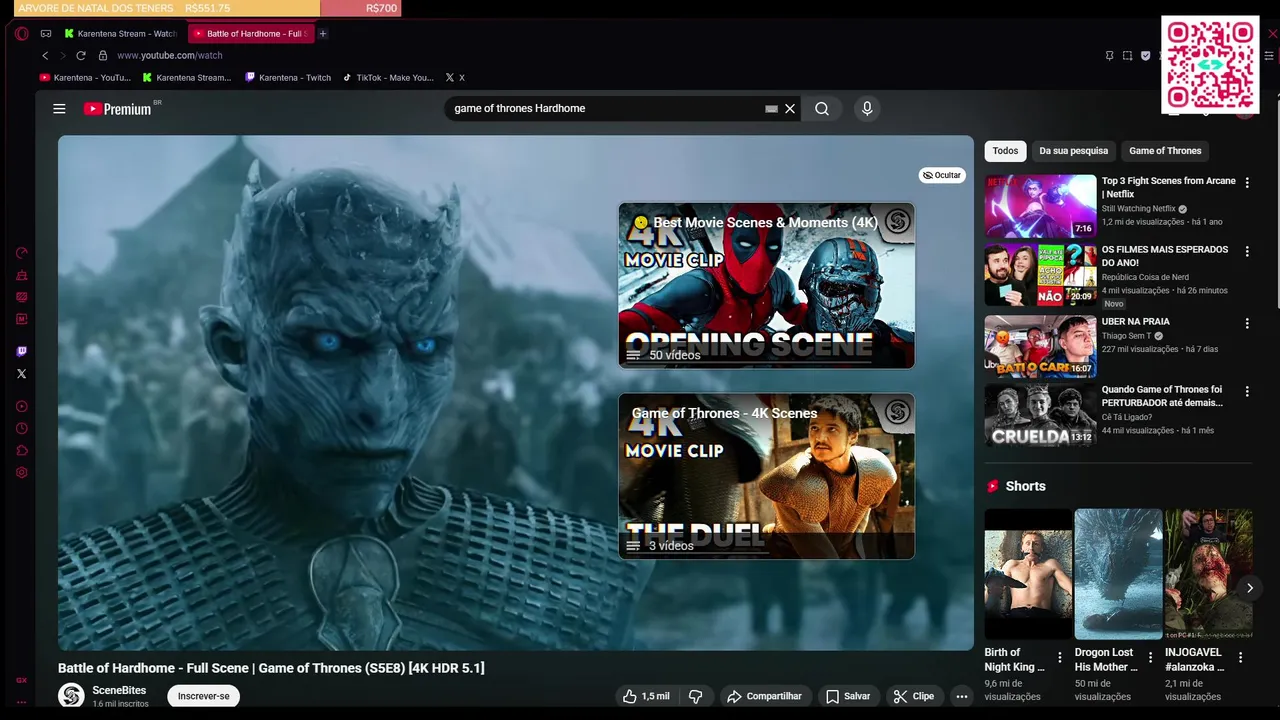
Task: Submit search with the magnifier button
Action: click(822, 108)
